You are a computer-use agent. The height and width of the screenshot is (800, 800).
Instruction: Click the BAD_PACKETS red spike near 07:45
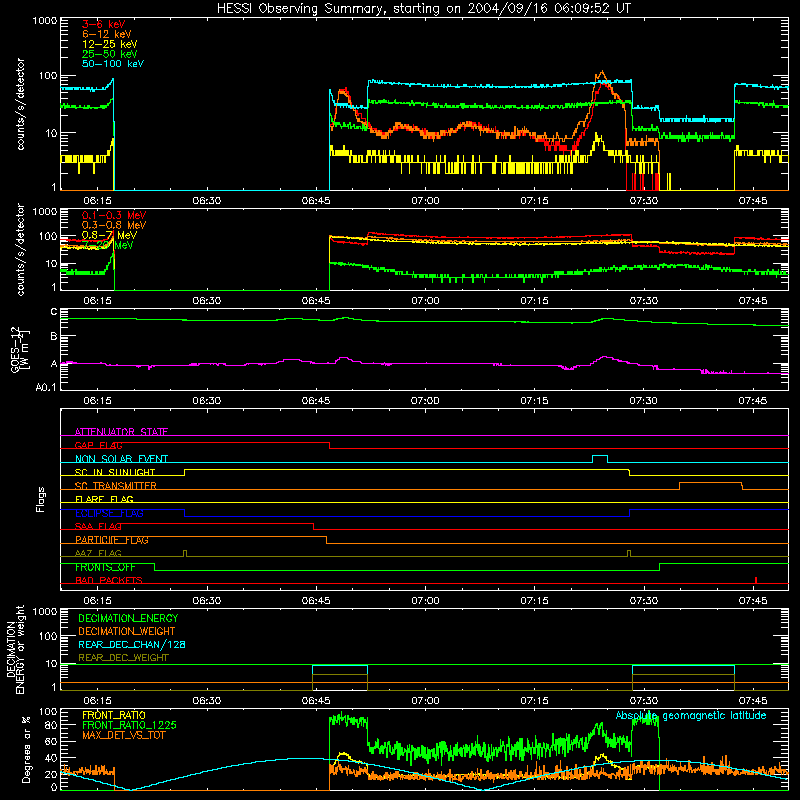[x=756, y=580]
